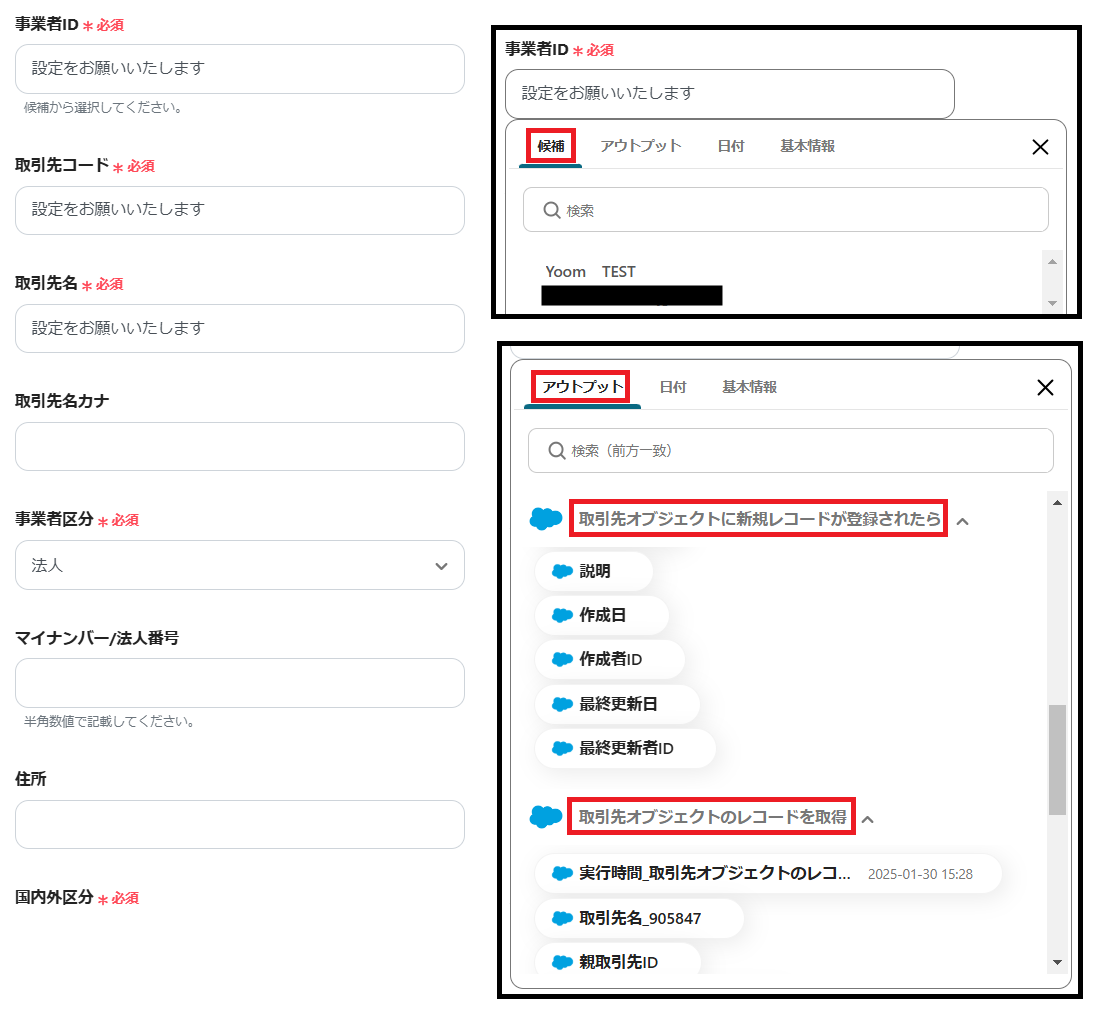Select the 取引先名_905847 output value
Viewport: 1102px width, 1023px height.
pyautogui.click(x=639, y=918)
